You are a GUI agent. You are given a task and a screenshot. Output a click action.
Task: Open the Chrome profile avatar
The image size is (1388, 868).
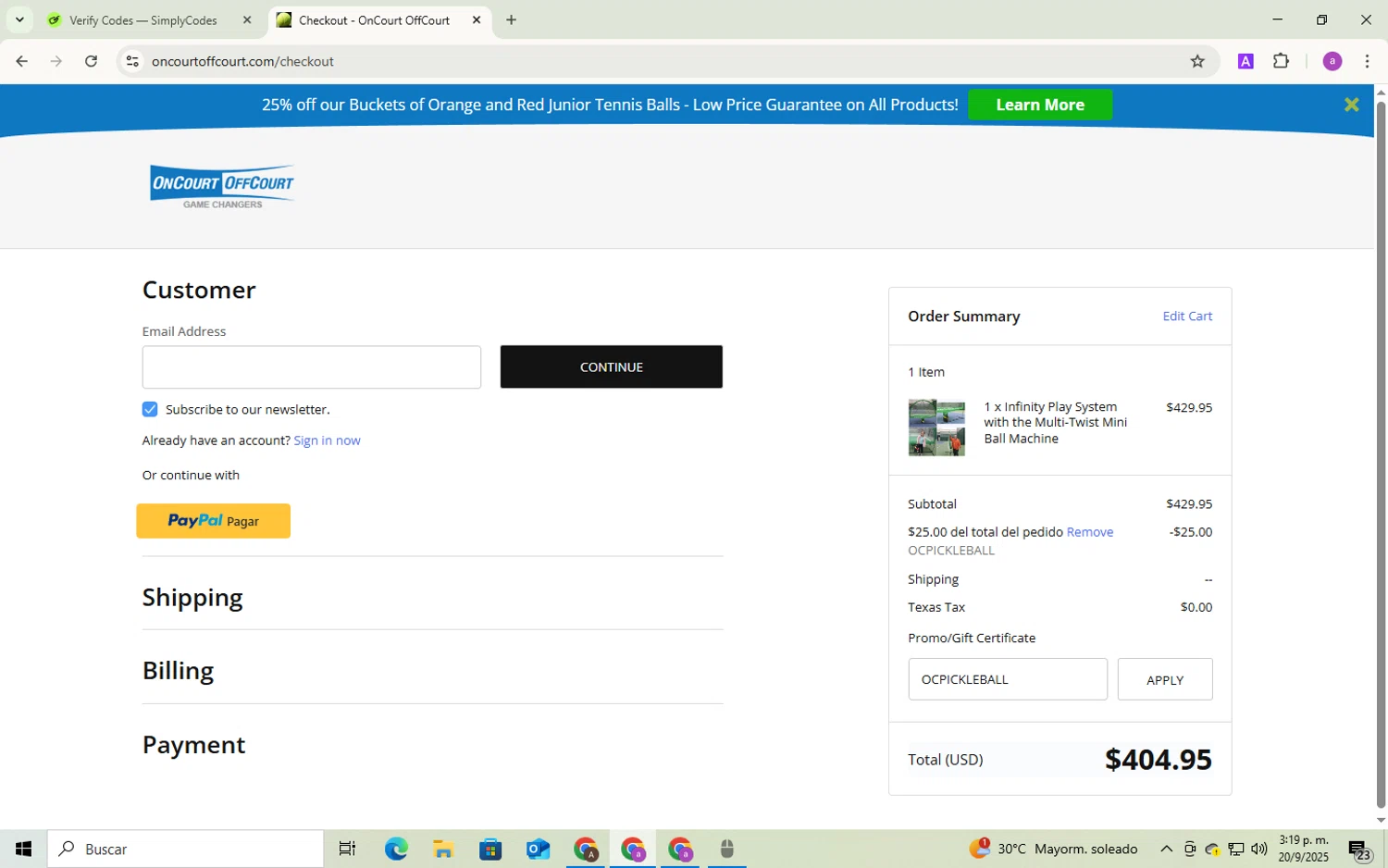point(1332,61)
